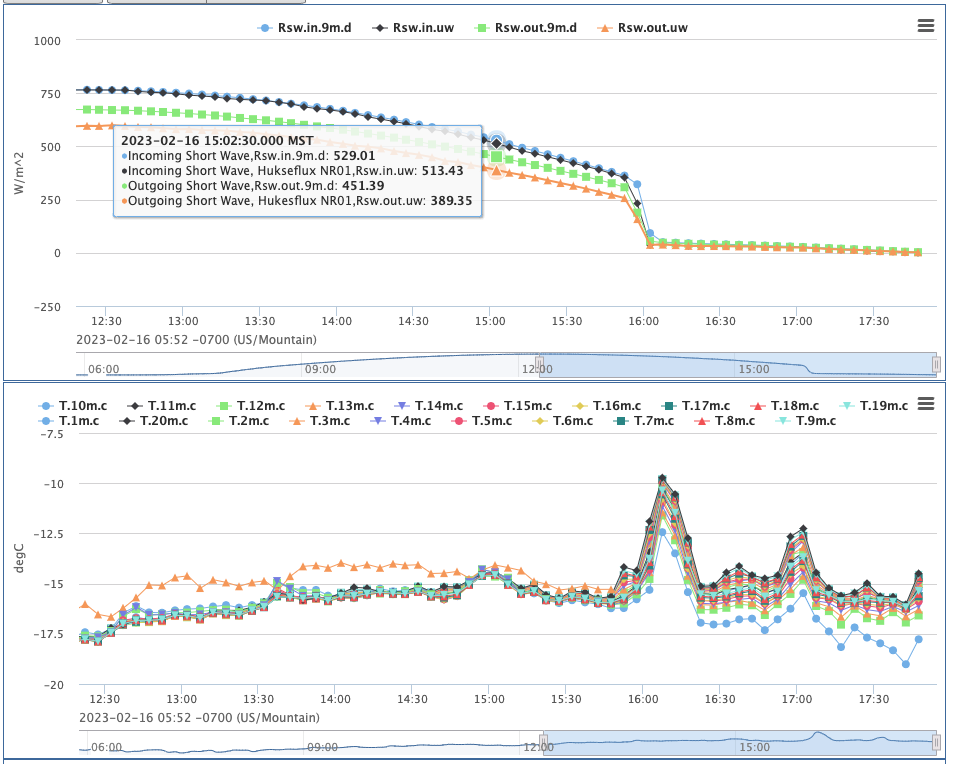Open the temperature chart hamburger menu

[x=925, y=404]
